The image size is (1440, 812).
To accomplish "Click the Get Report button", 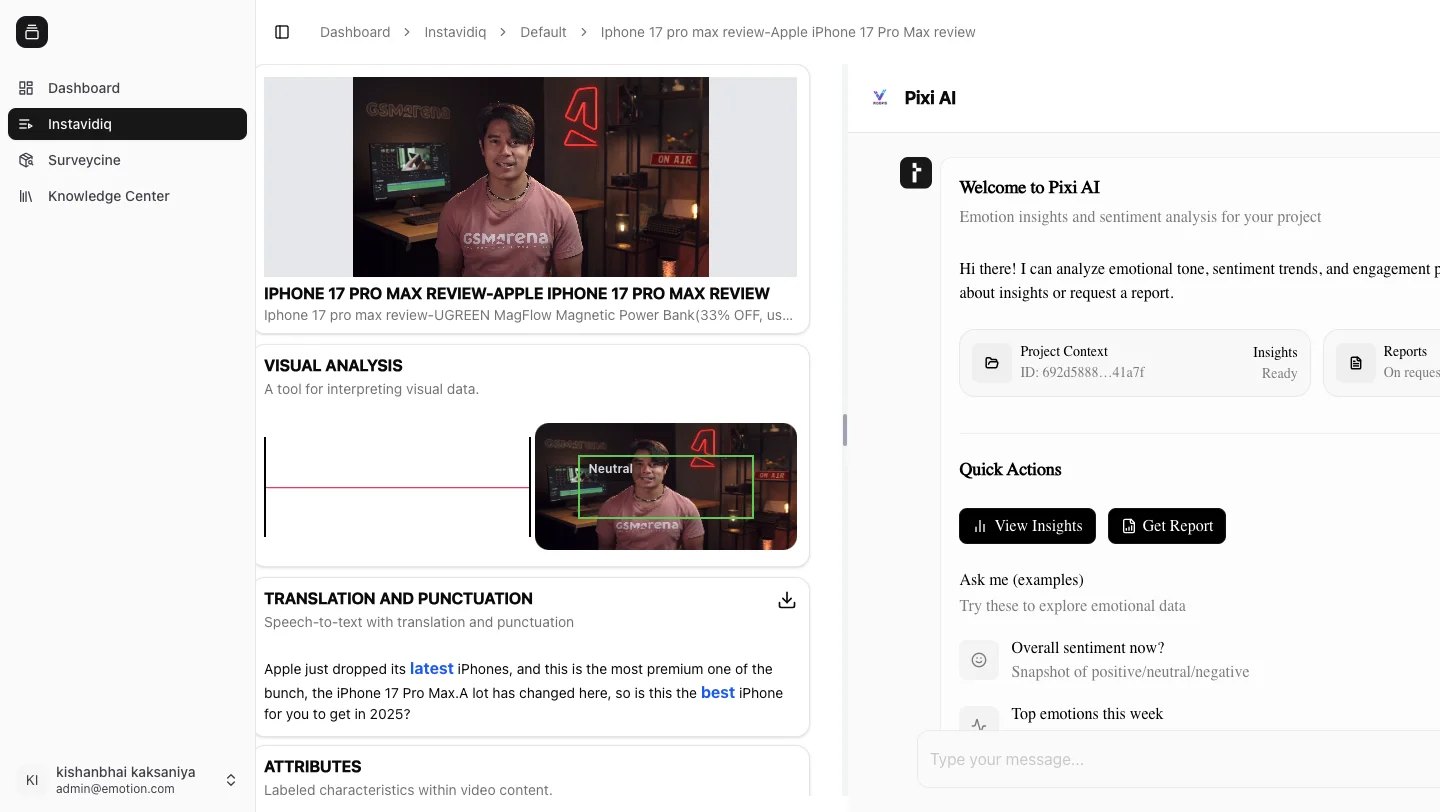I will pyautogui.click(x=1166, y=526).
